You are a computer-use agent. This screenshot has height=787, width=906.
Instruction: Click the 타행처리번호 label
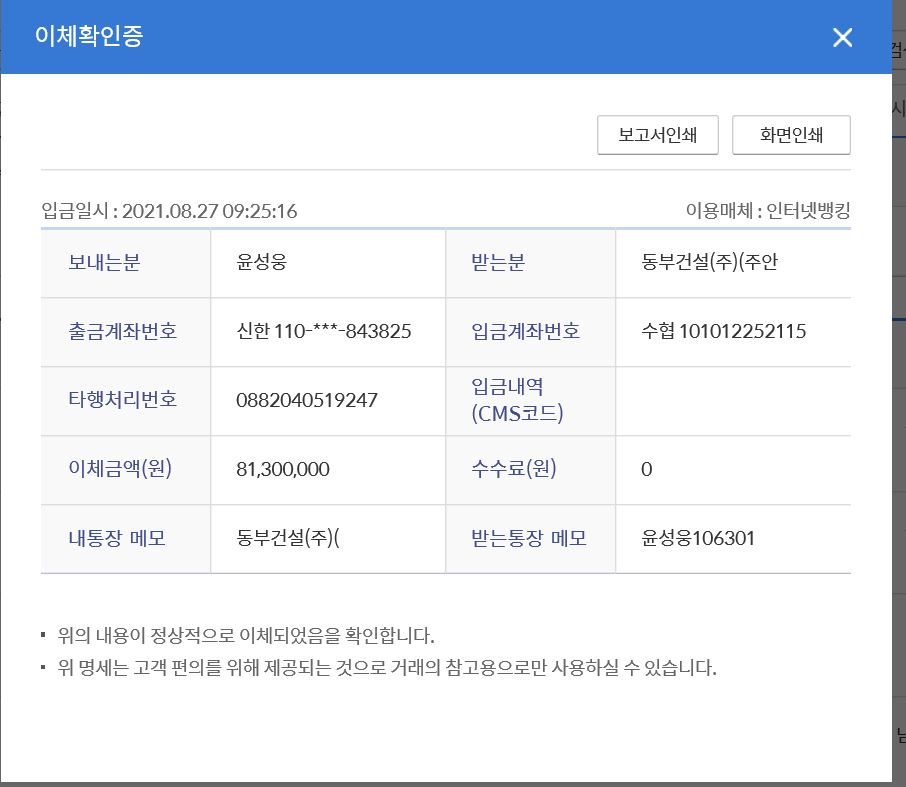(122, 400)
